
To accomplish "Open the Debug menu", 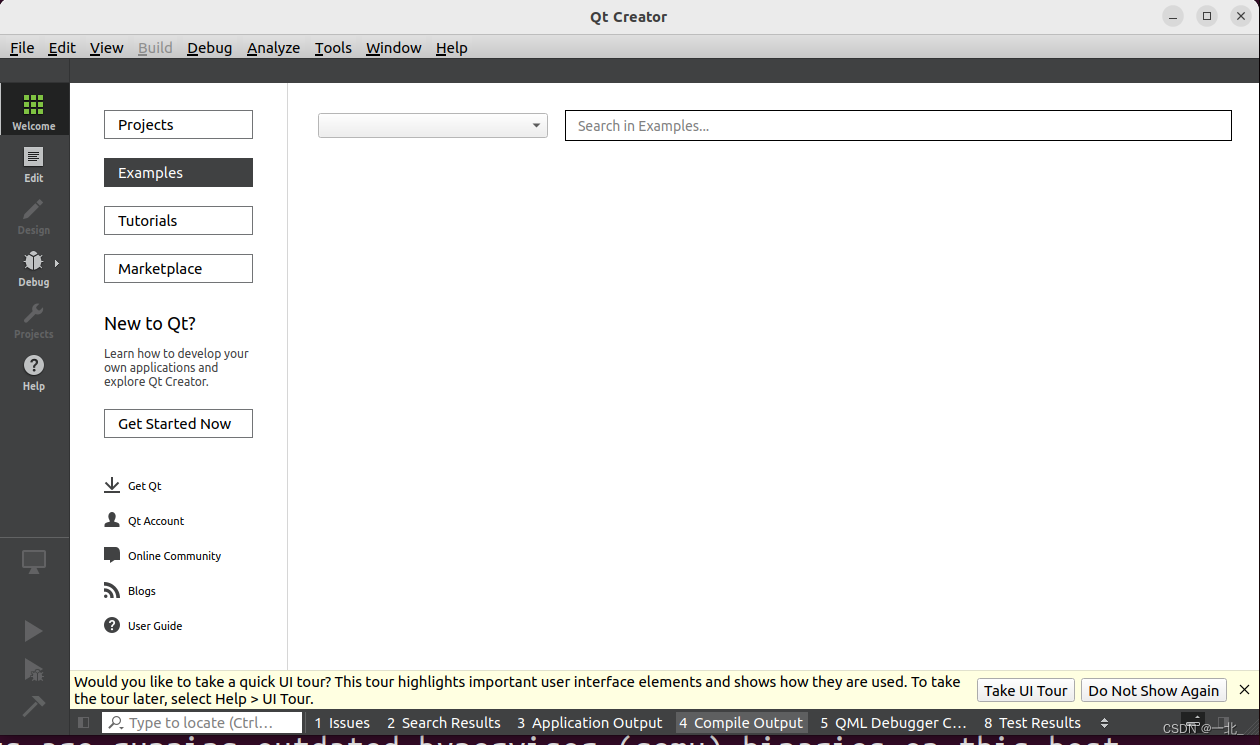I will pos(209,47).
